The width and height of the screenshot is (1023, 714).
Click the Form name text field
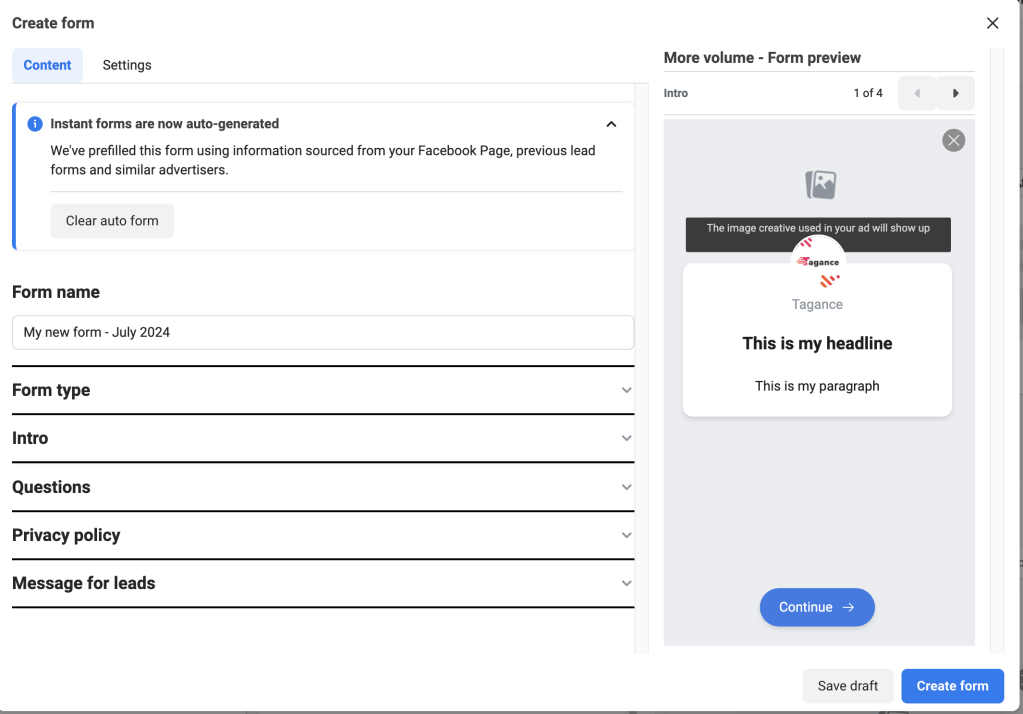[322, 332]
